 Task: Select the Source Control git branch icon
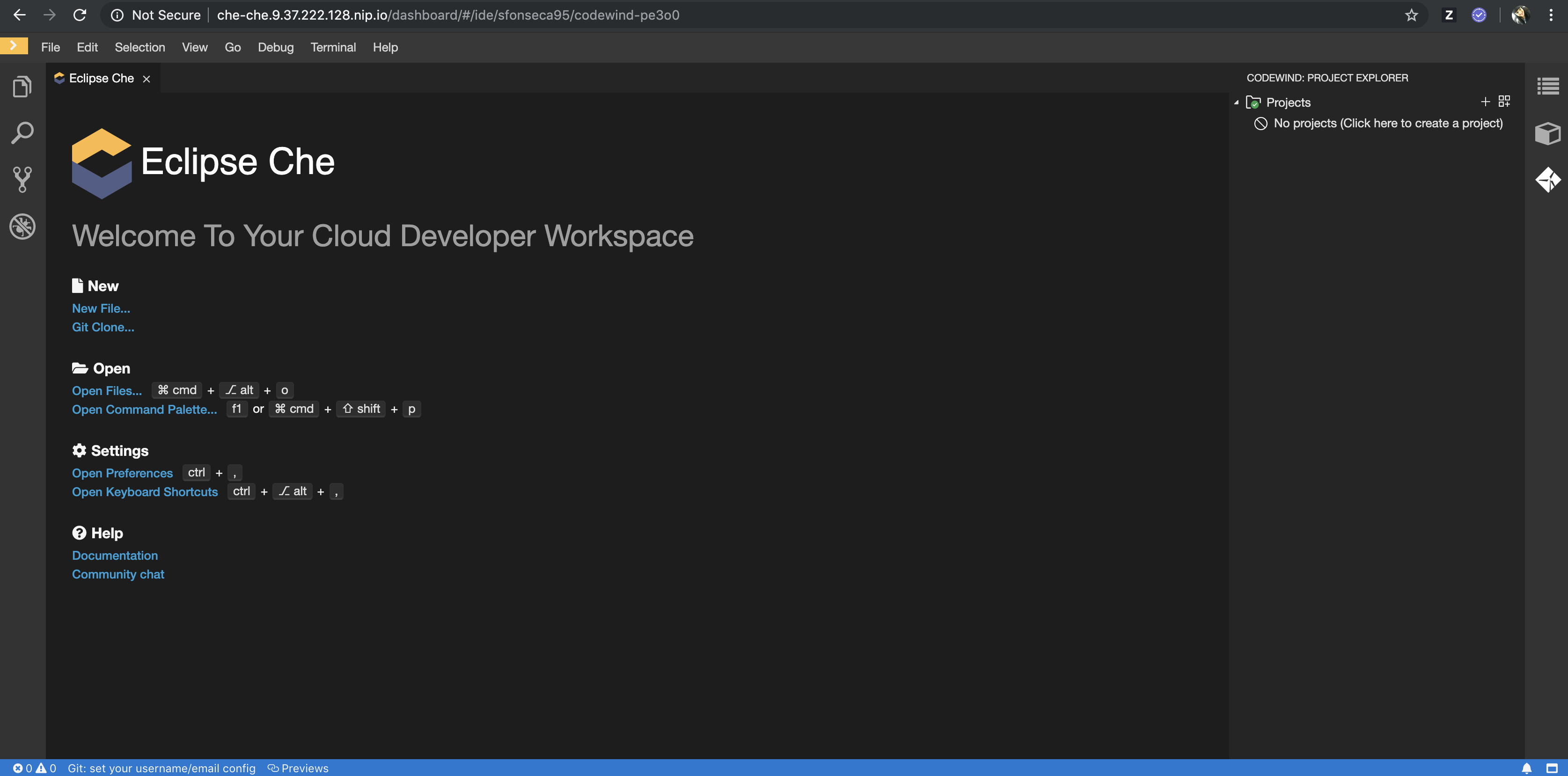(22, 179)
